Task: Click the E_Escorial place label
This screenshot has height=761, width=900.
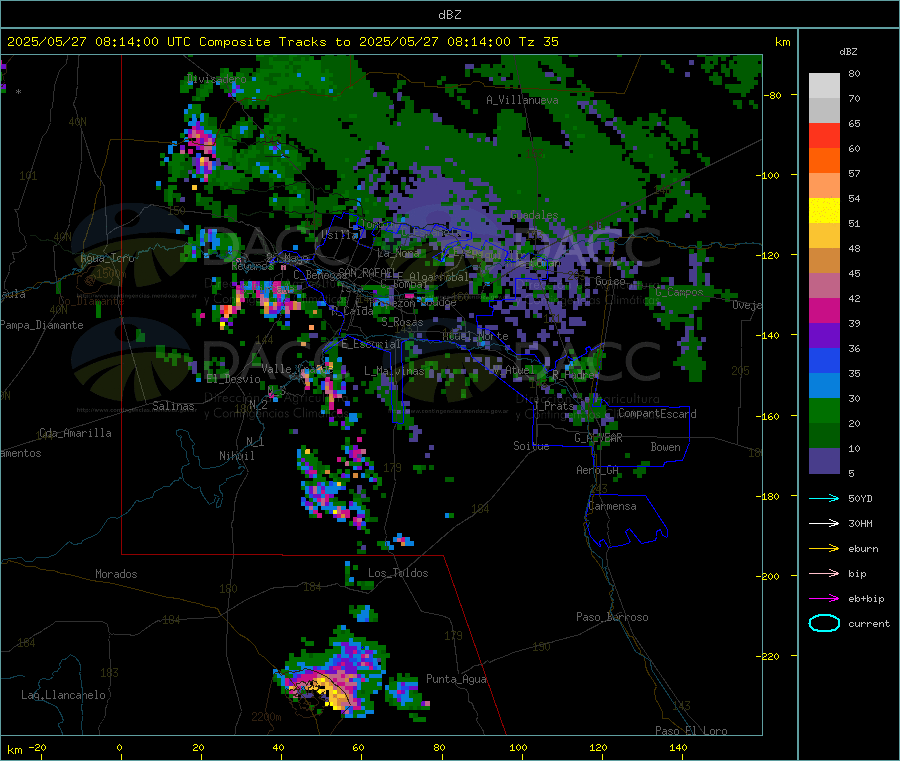Action: pos(371,344)
